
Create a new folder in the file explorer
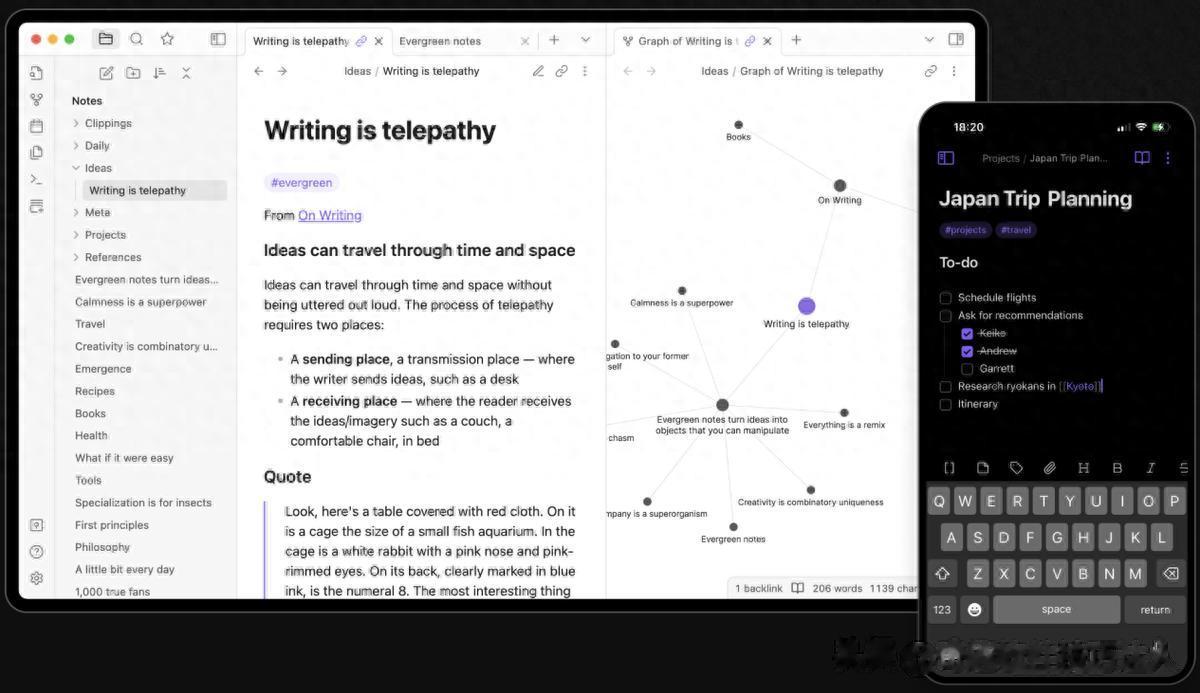pyautogui.click(x=133, y=73)
